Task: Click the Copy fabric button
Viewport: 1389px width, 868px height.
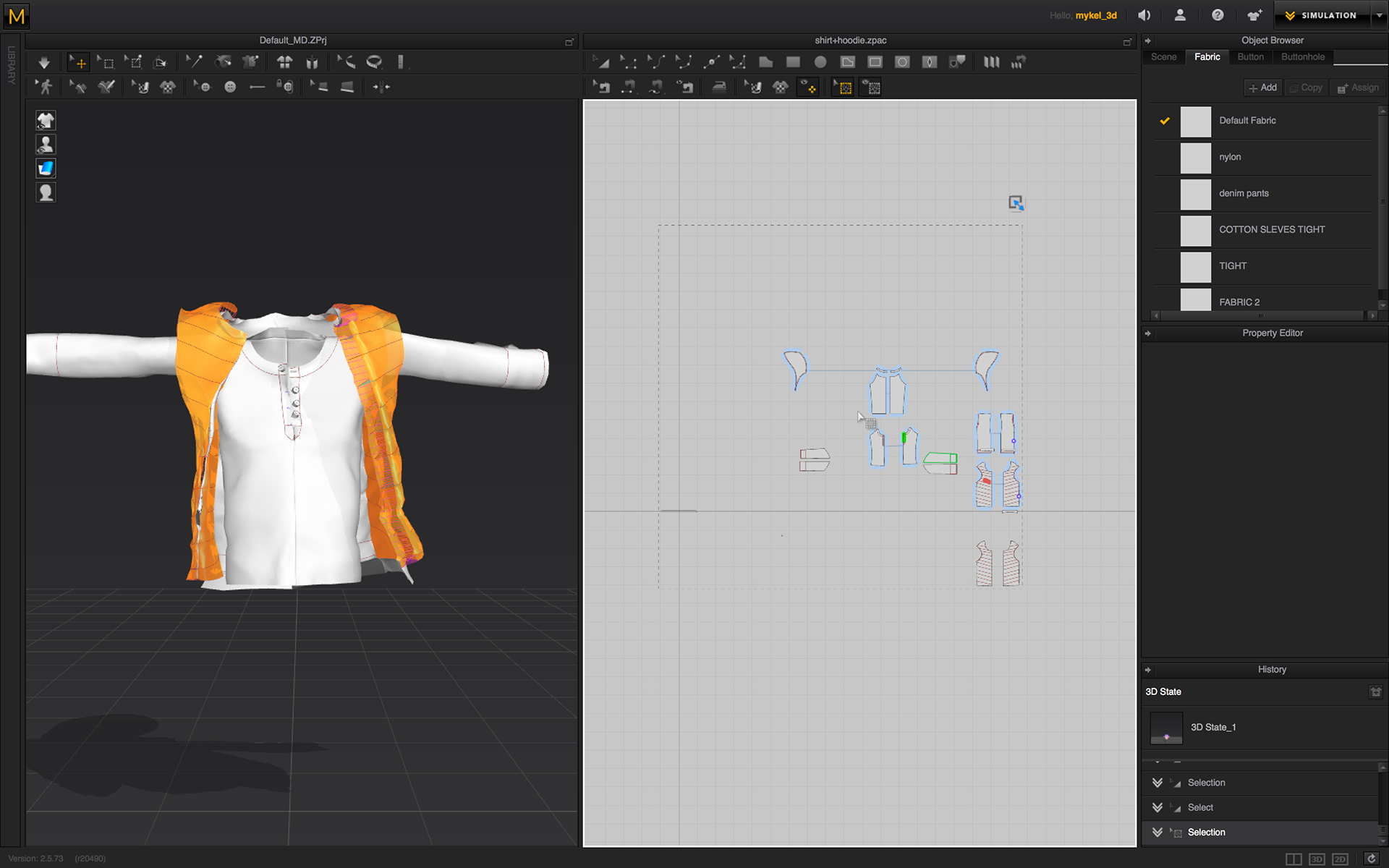Action: tap(1306, 88)
